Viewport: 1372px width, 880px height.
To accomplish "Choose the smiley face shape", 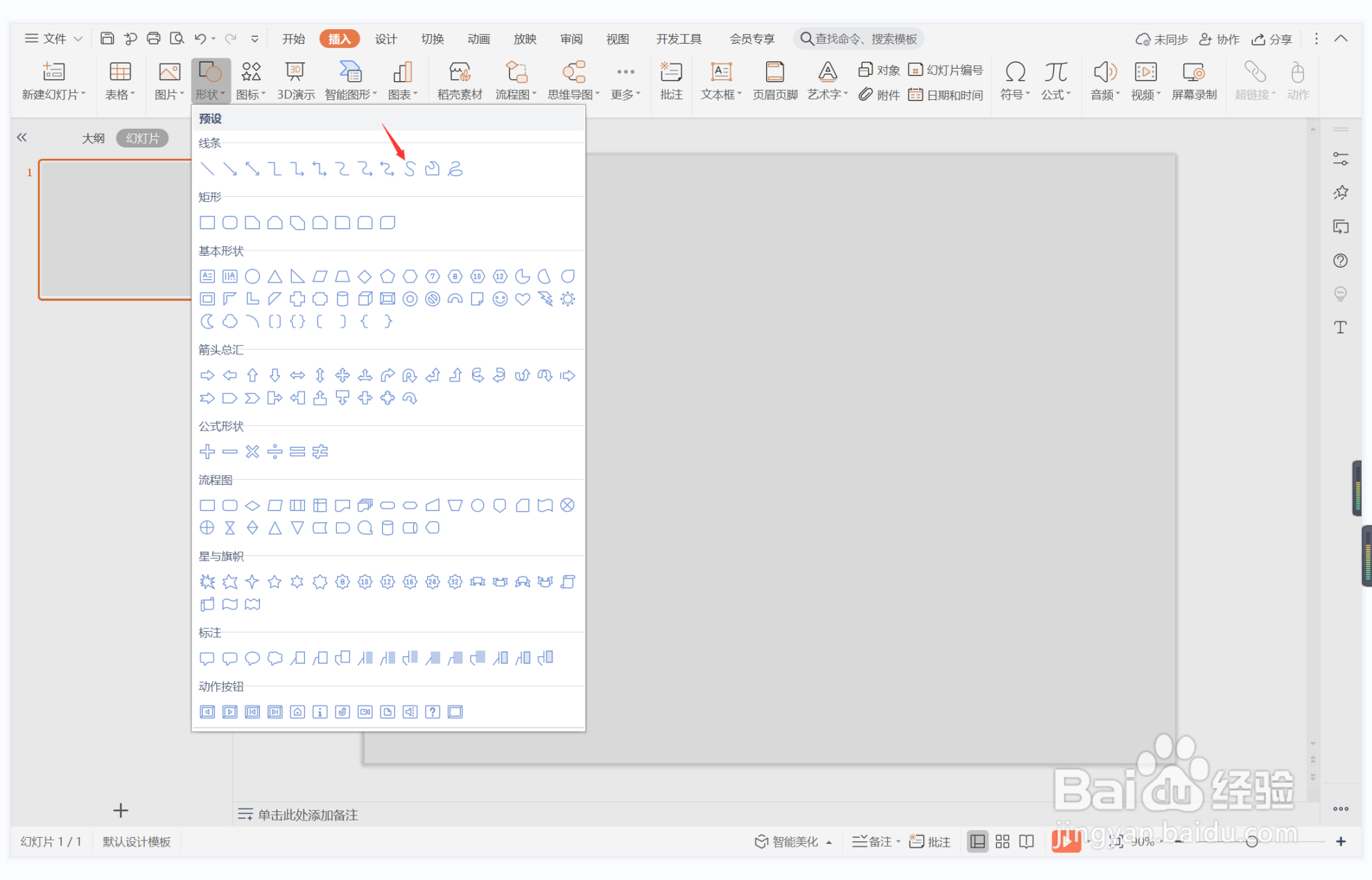I will 500,299.
